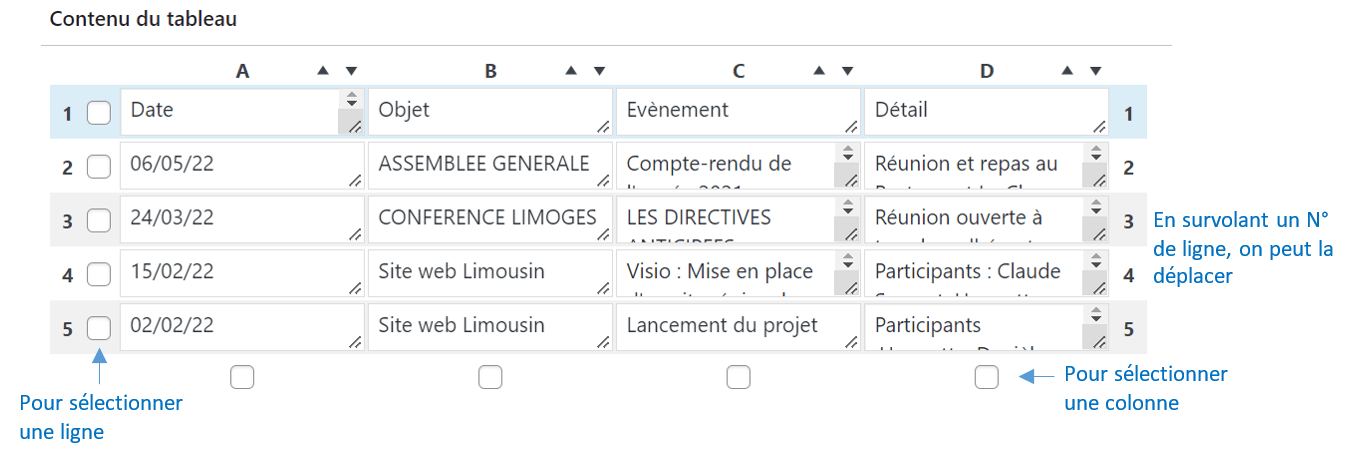This screenshot has height=451, width=1348.
Task: Select column A with the bottom checkbox
Action: [242, 377]
